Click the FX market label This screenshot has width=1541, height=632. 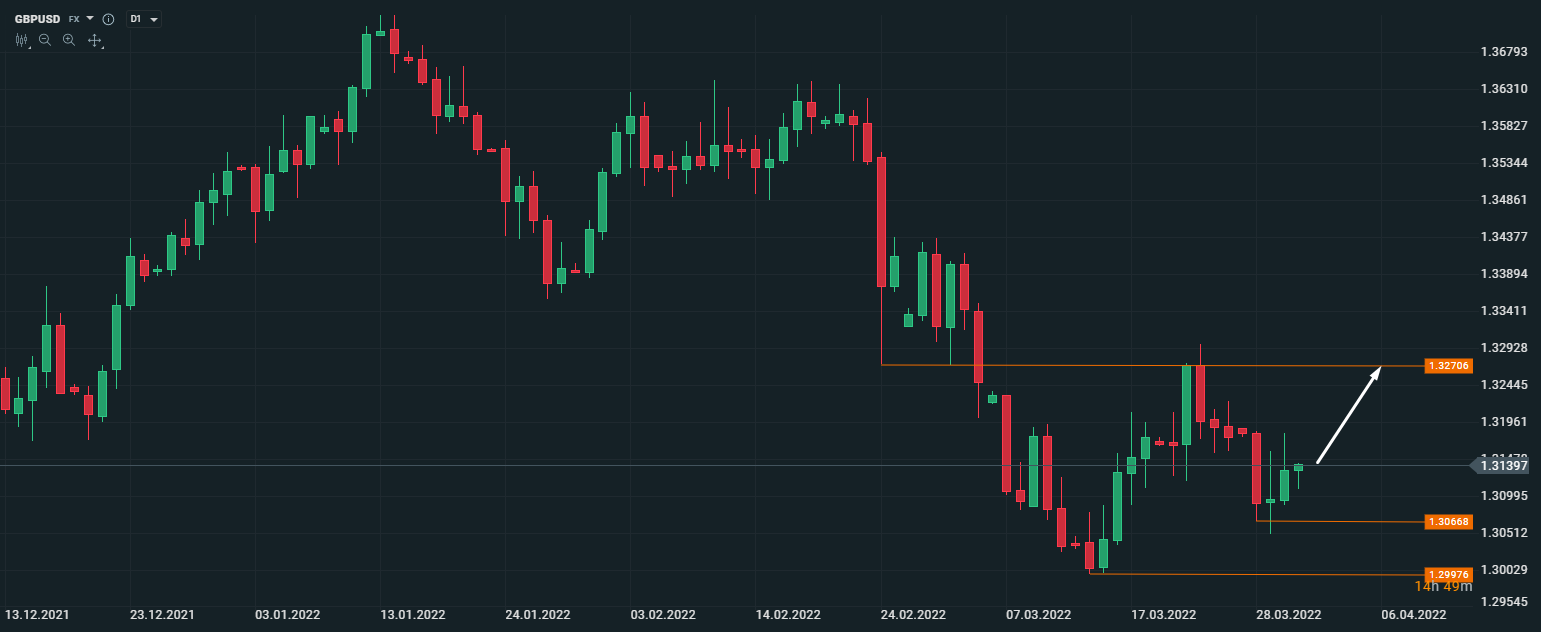[x=74, y=19]
